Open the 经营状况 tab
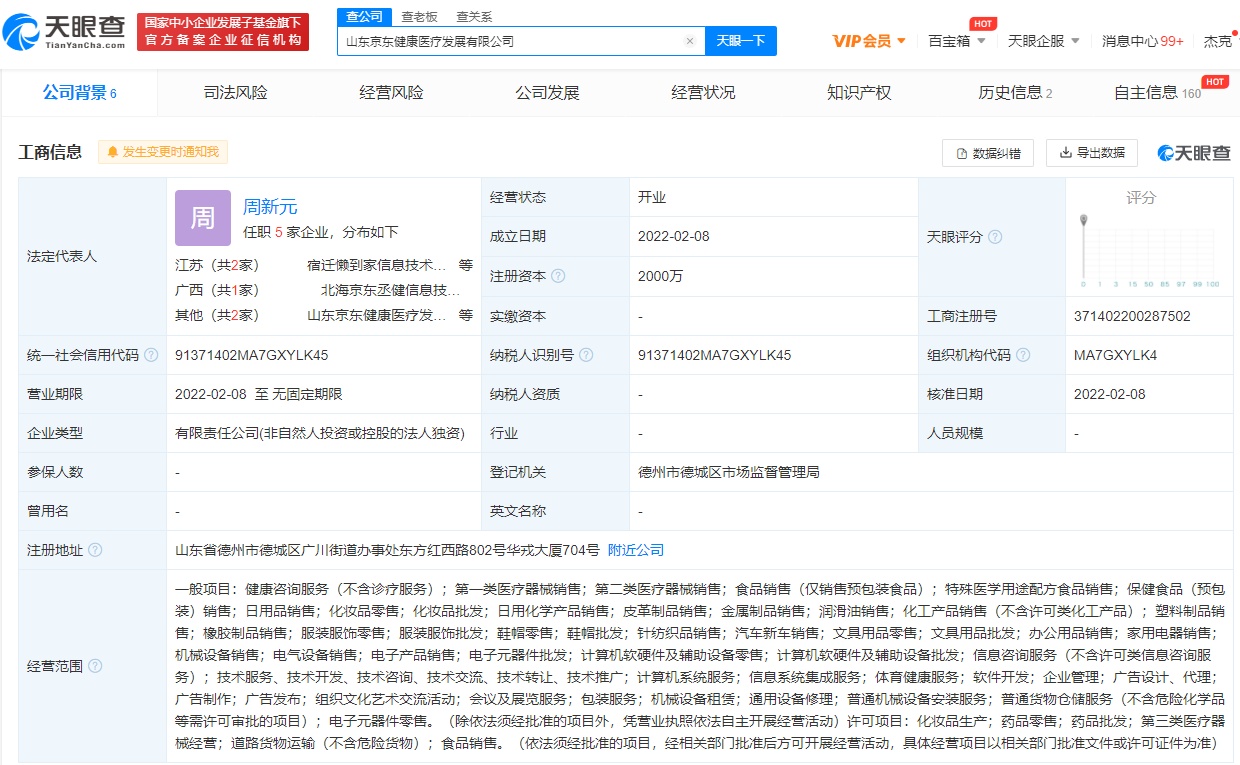The width and height of the screenshot is (1240, 765). (x=704, y=93)
